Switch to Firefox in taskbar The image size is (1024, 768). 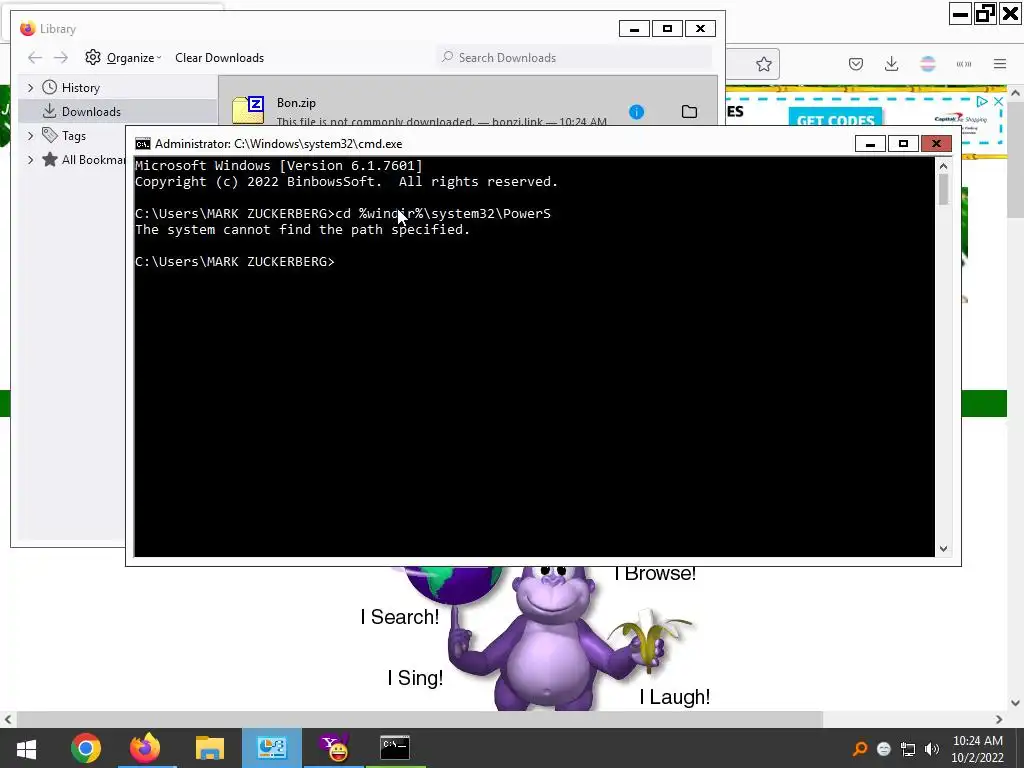145,748
